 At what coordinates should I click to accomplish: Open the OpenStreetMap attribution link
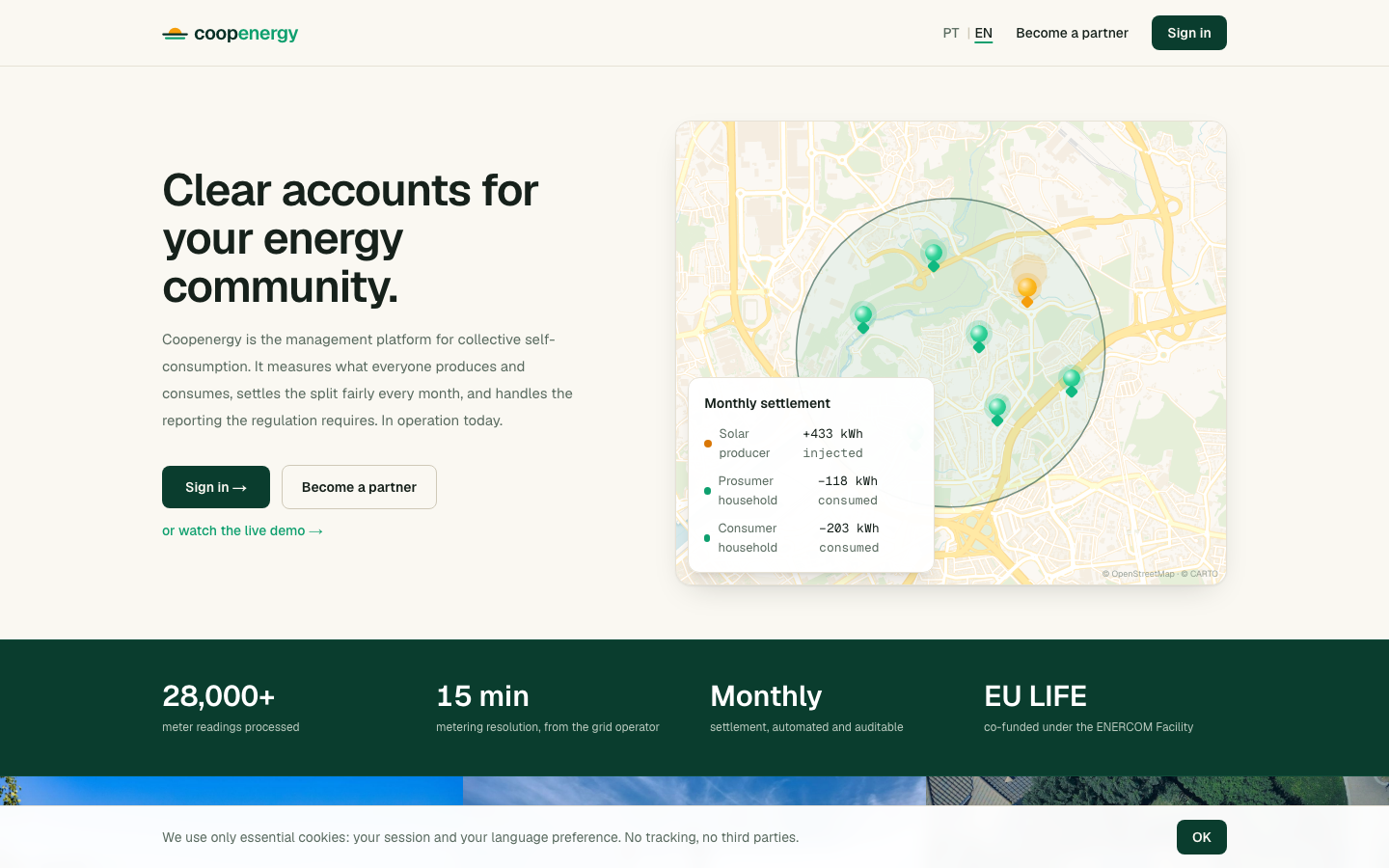tap(1138, 574)
